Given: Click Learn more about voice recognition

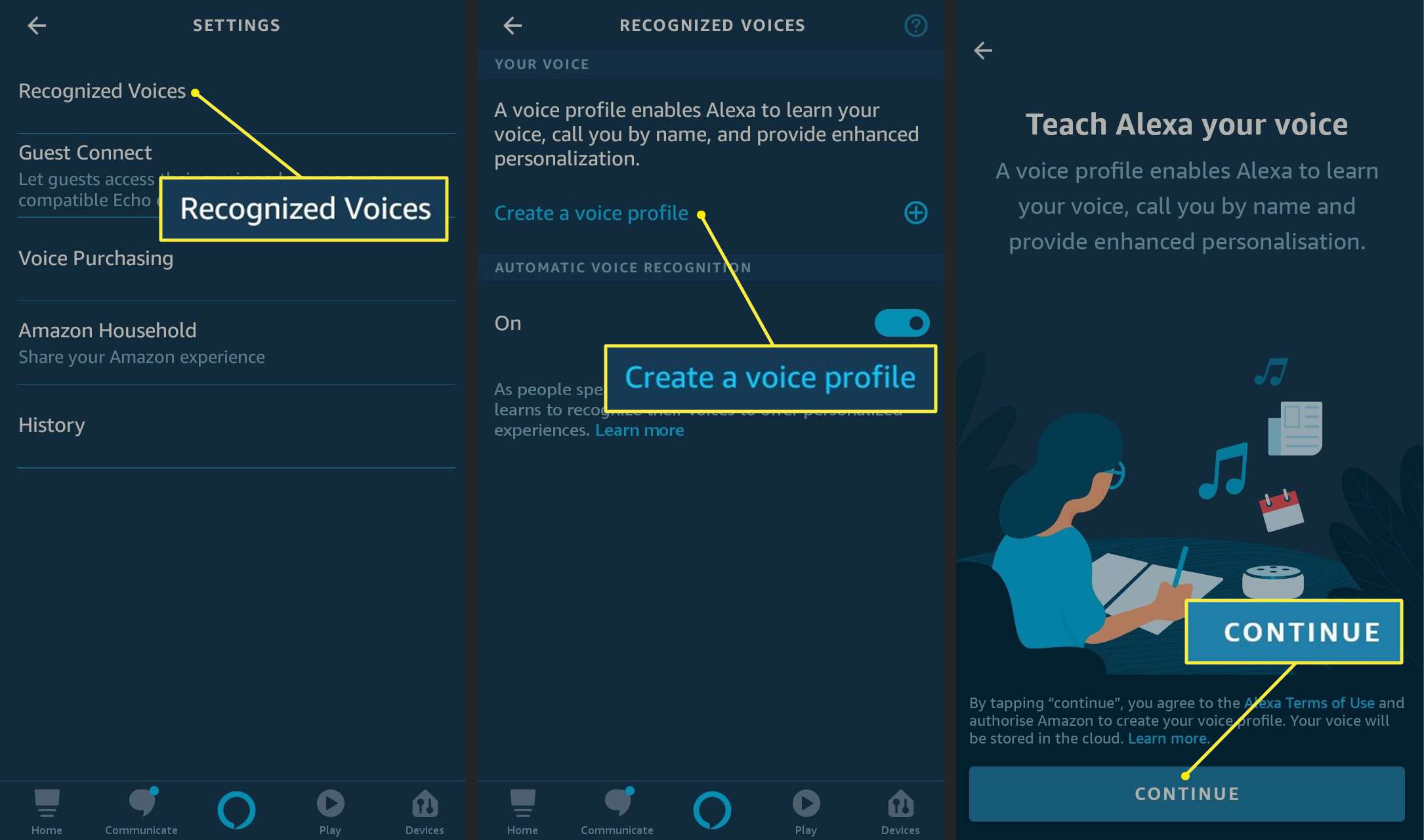Looking at the screenshot, I should point(639,429).
